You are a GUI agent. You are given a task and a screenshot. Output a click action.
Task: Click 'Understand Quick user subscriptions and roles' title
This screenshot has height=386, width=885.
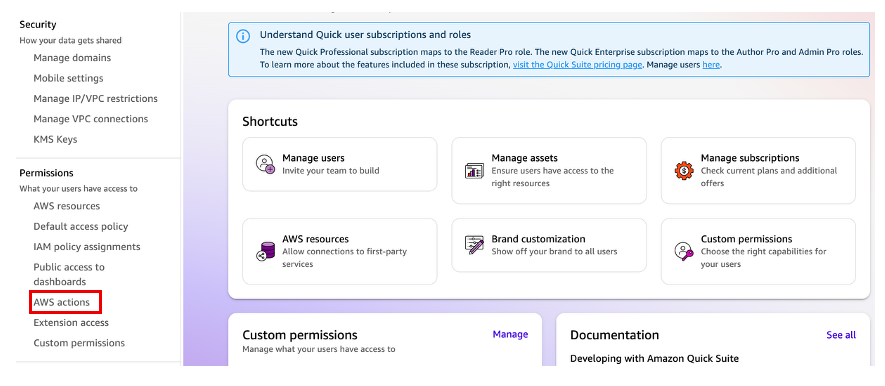point(365,34)
